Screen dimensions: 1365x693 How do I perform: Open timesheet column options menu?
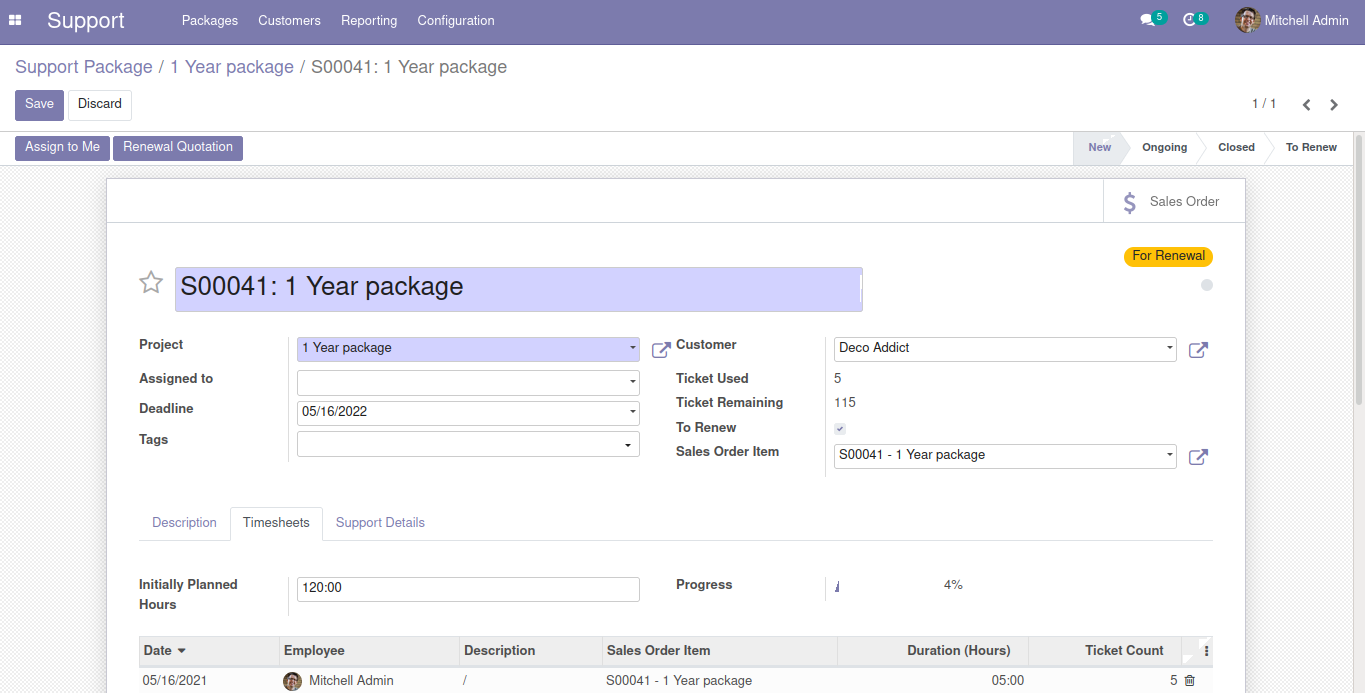coord(1206,651)
